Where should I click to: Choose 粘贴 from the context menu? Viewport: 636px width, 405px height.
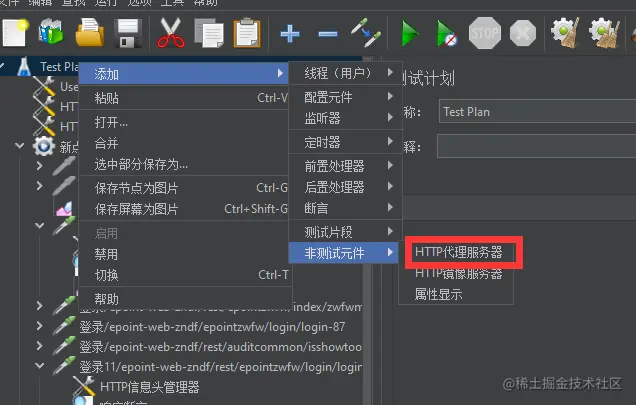coord(184,98)
